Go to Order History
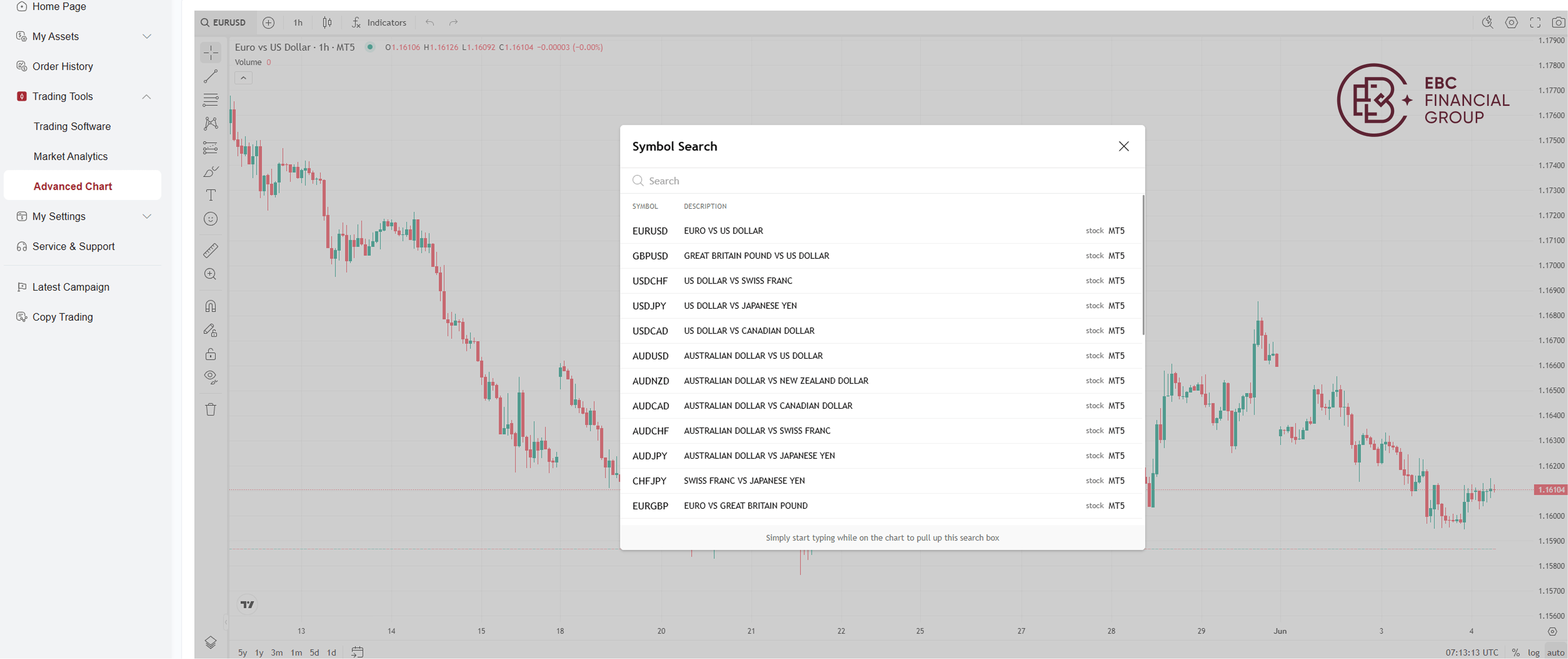The height and width of the screenshot is (659, 1568). click(x=63, y=67)
